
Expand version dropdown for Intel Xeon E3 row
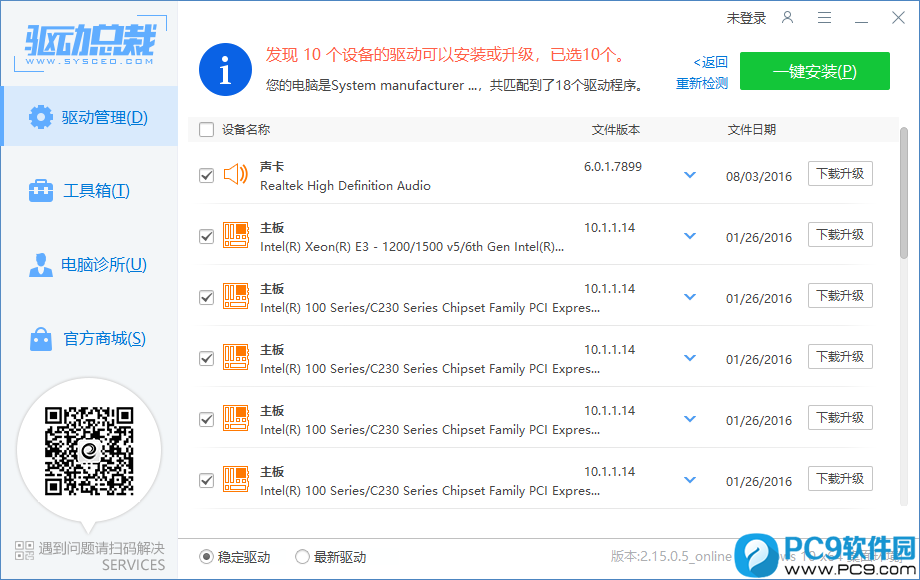(690, 236)
